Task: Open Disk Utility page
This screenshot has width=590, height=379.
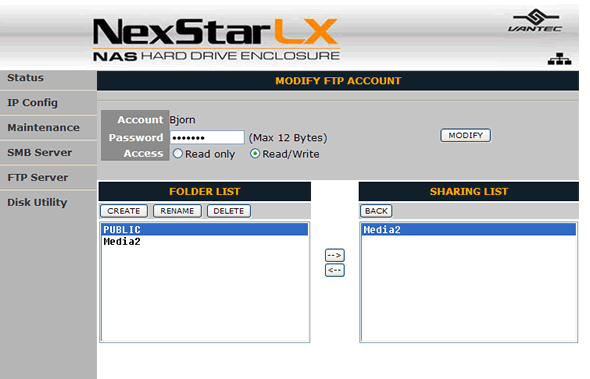Action: point(37,202)
